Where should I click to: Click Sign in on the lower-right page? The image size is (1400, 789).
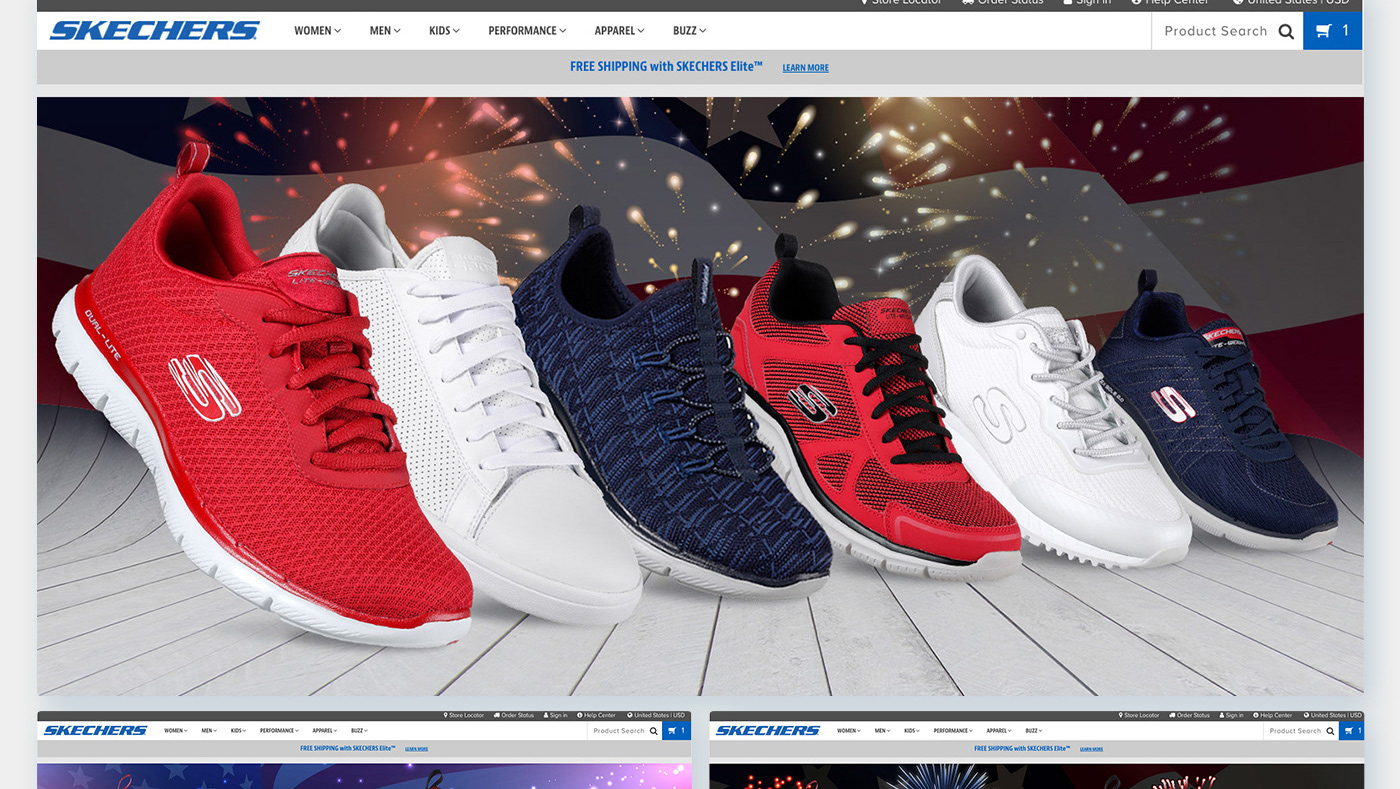coord(1231,715)
